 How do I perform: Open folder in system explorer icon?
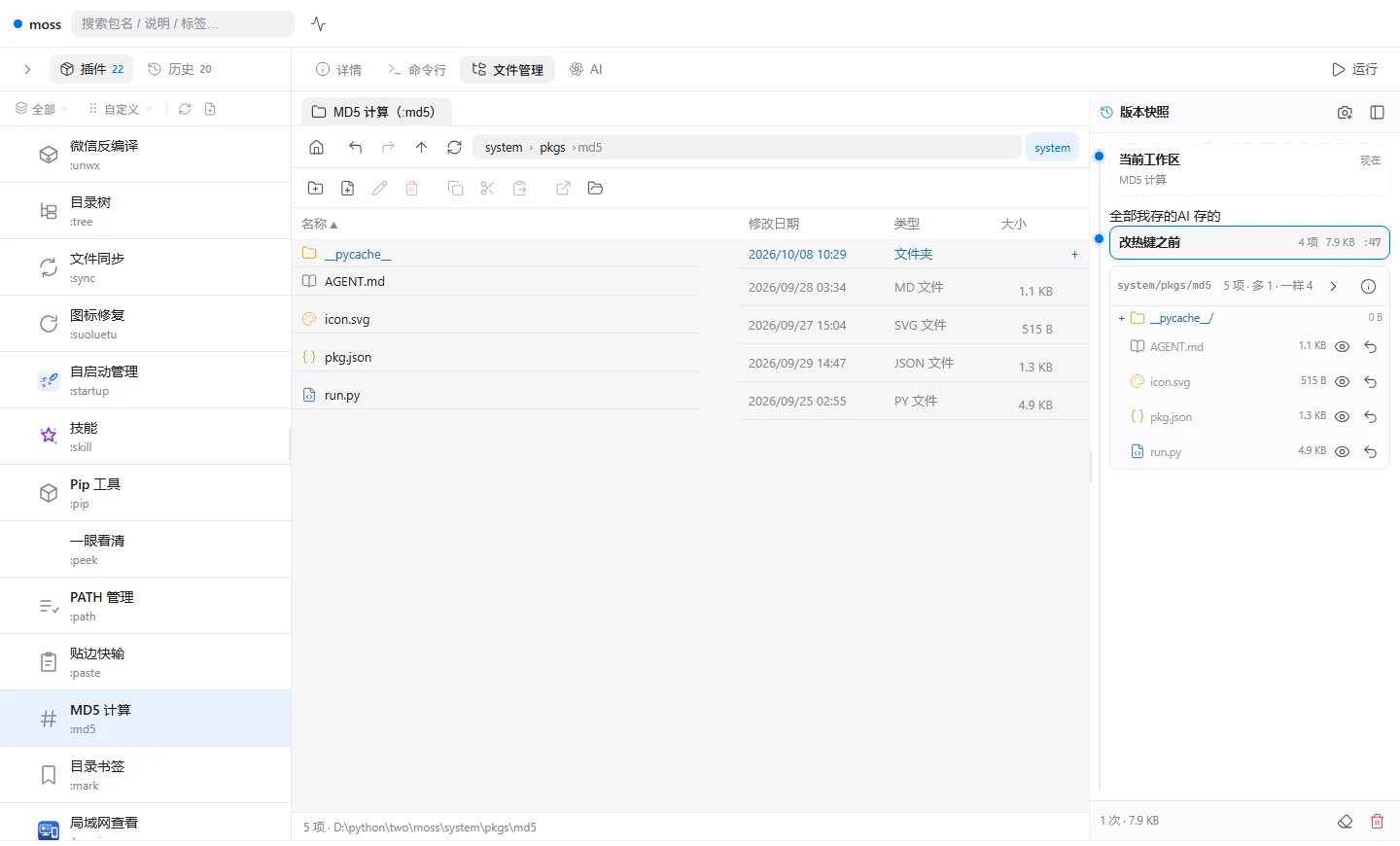(x=595, y=189)
